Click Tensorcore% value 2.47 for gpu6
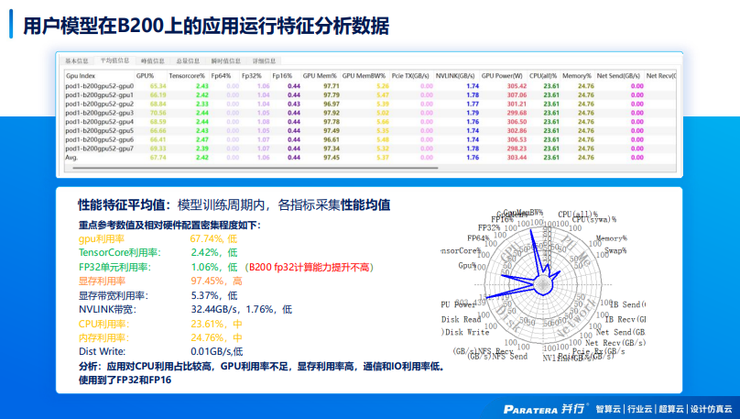 [202, 140]
